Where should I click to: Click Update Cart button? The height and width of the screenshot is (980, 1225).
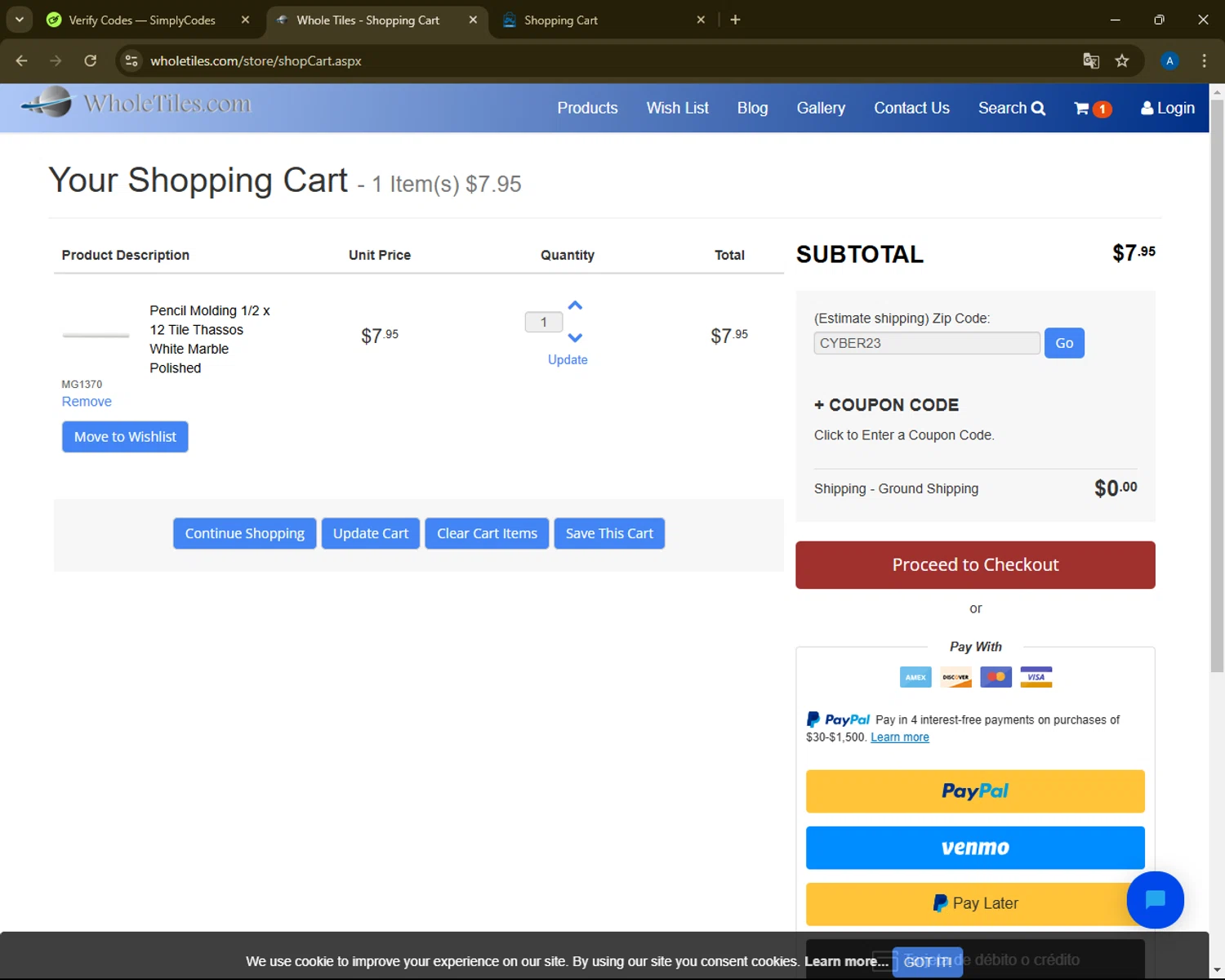[x=371, y=533]
